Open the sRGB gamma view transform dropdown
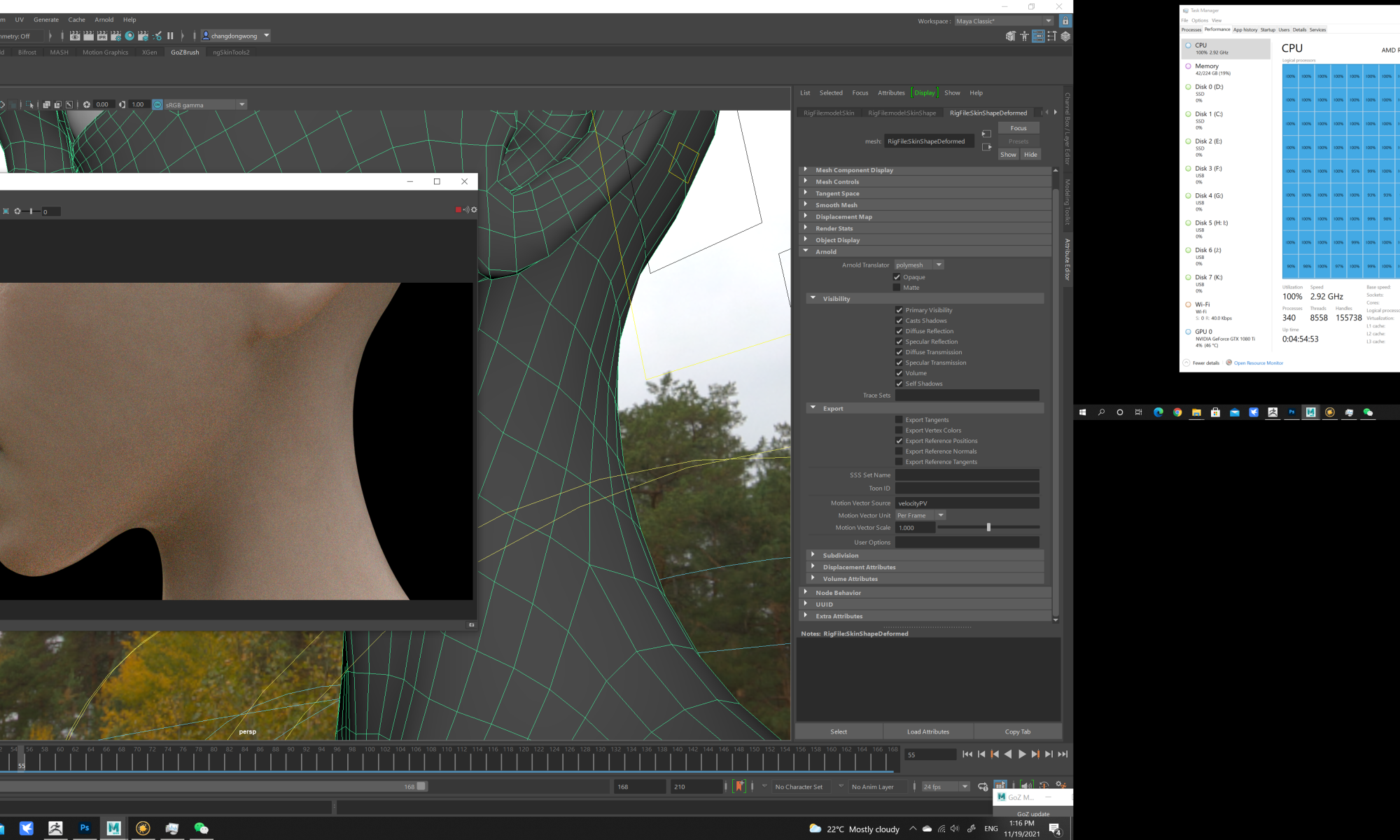The image size is (1400, 840). (242, 104)
